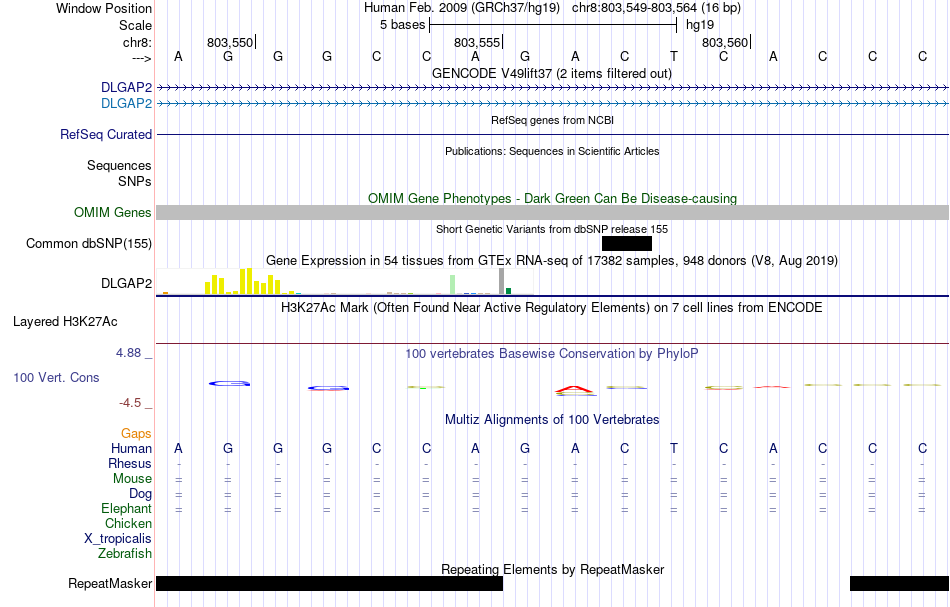Screen dimensions: 950x607
Task: Click the red PhyloP conservation peak
Action: pyautogui.click(x=574, y=389)
